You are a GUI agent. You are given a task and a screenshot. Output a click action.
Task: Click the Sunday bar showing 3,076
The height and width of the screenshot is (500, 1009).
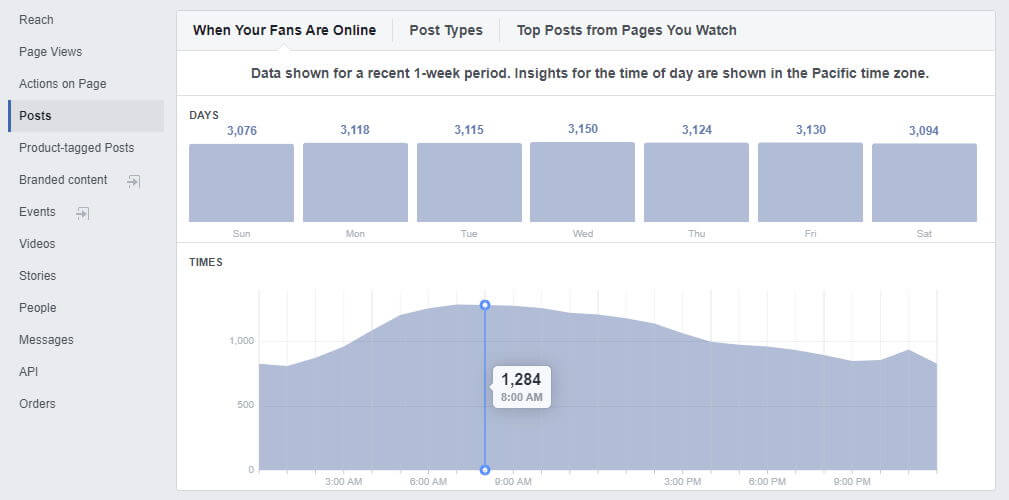coord(241,183)
